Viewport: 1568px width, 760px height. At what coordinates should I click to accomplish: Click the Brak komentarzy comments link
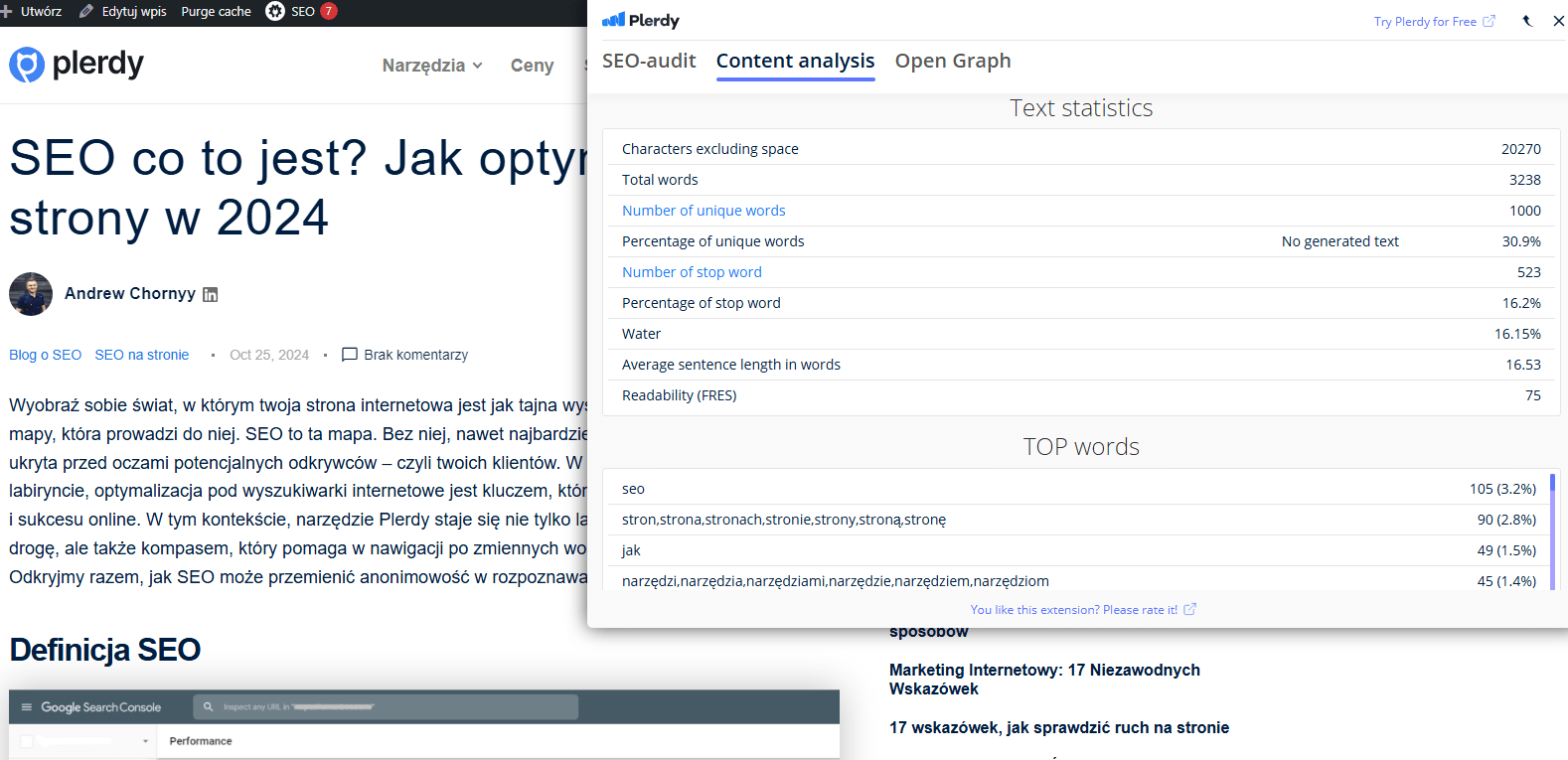[415, 355]
